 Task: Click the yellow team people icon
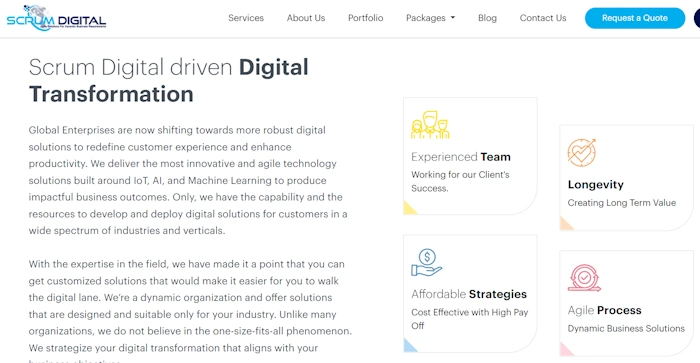[430, 125]
